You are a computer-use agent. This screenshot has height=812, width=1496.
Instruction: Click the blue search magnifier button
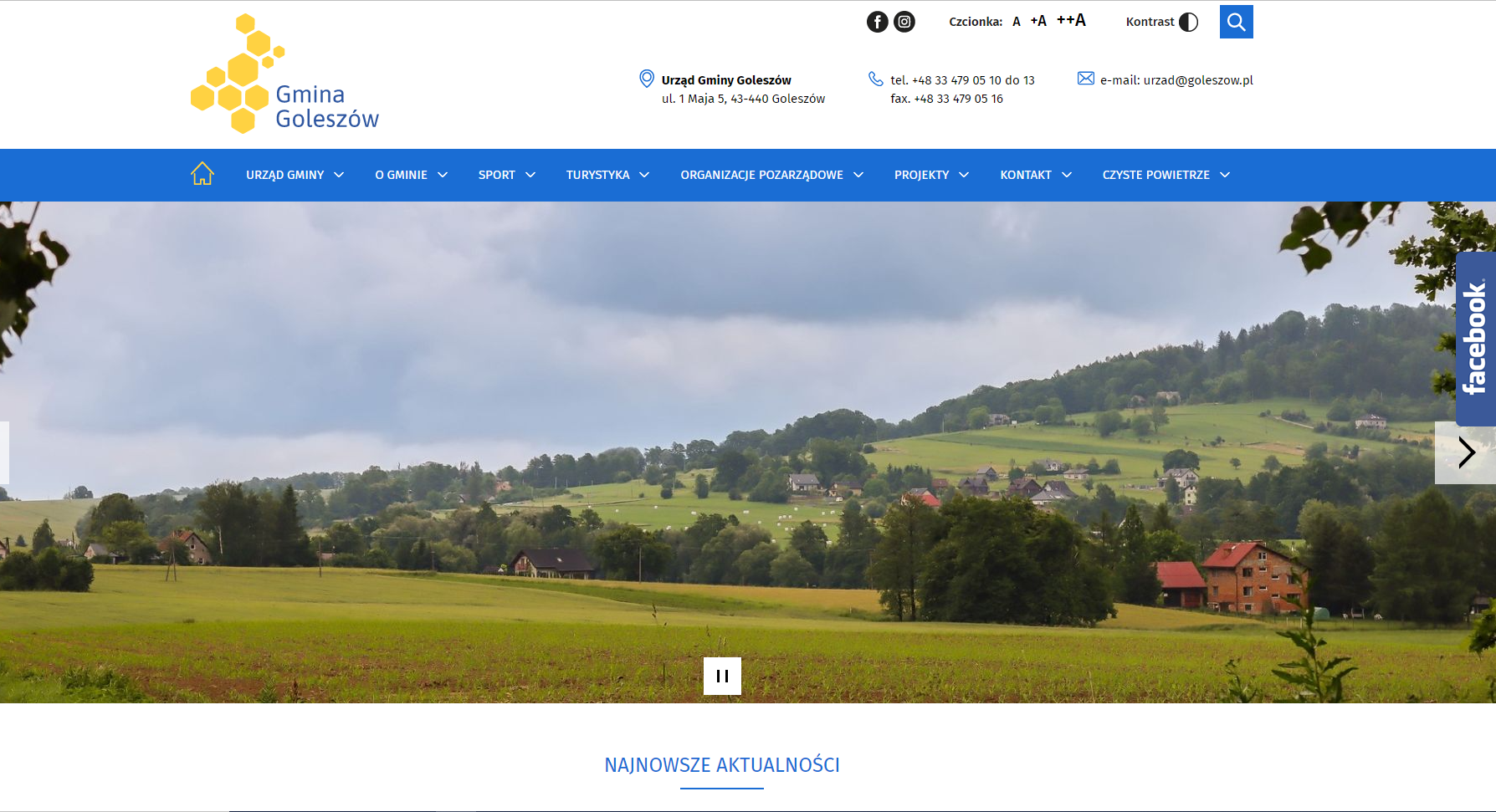(1237, 22)
